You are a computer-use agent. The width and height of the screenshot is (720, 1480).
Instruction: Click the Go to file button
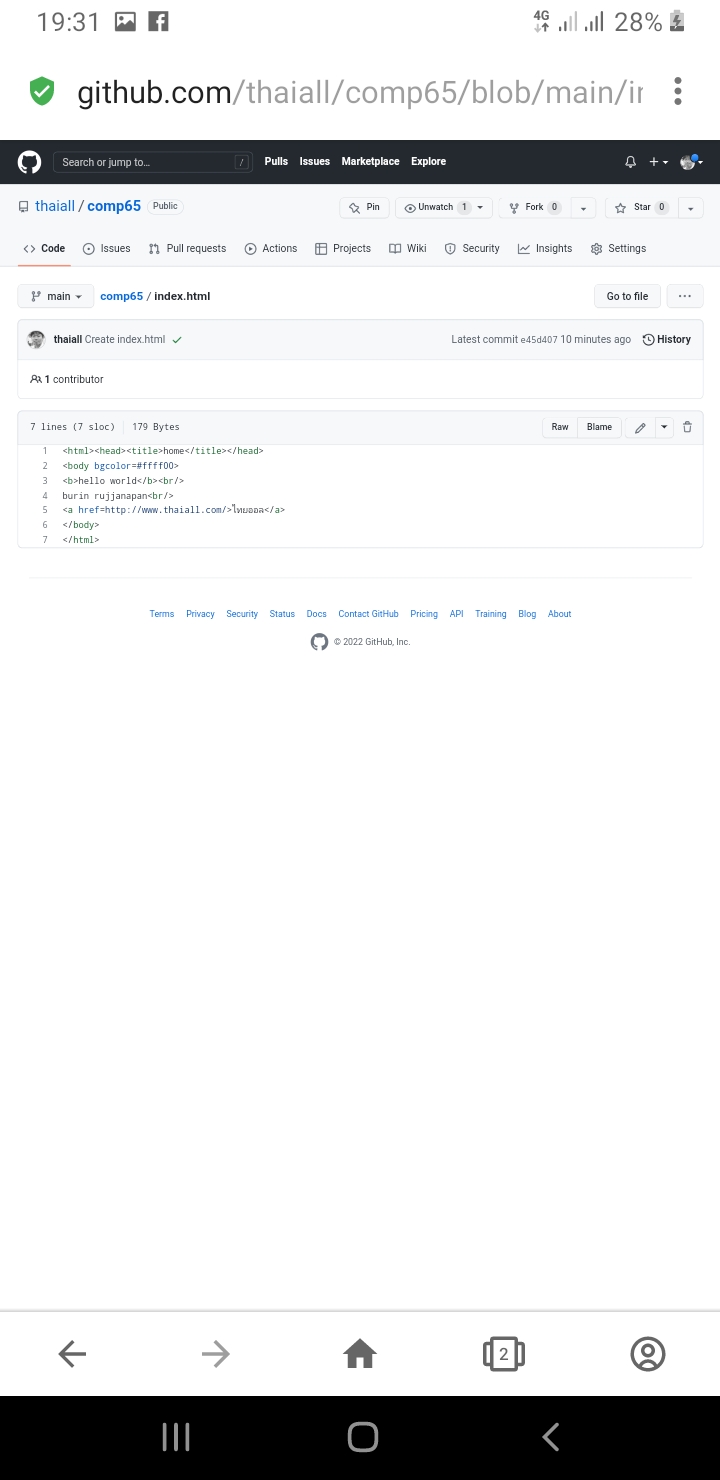pyautogui.click(x=627, y=296)
